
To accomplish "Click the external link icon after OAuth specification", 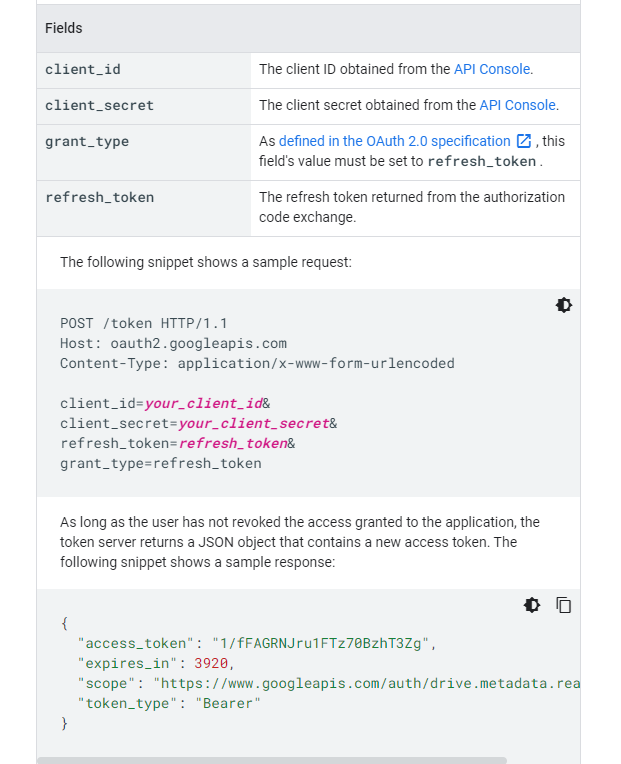I will click(x=523, y=142).
